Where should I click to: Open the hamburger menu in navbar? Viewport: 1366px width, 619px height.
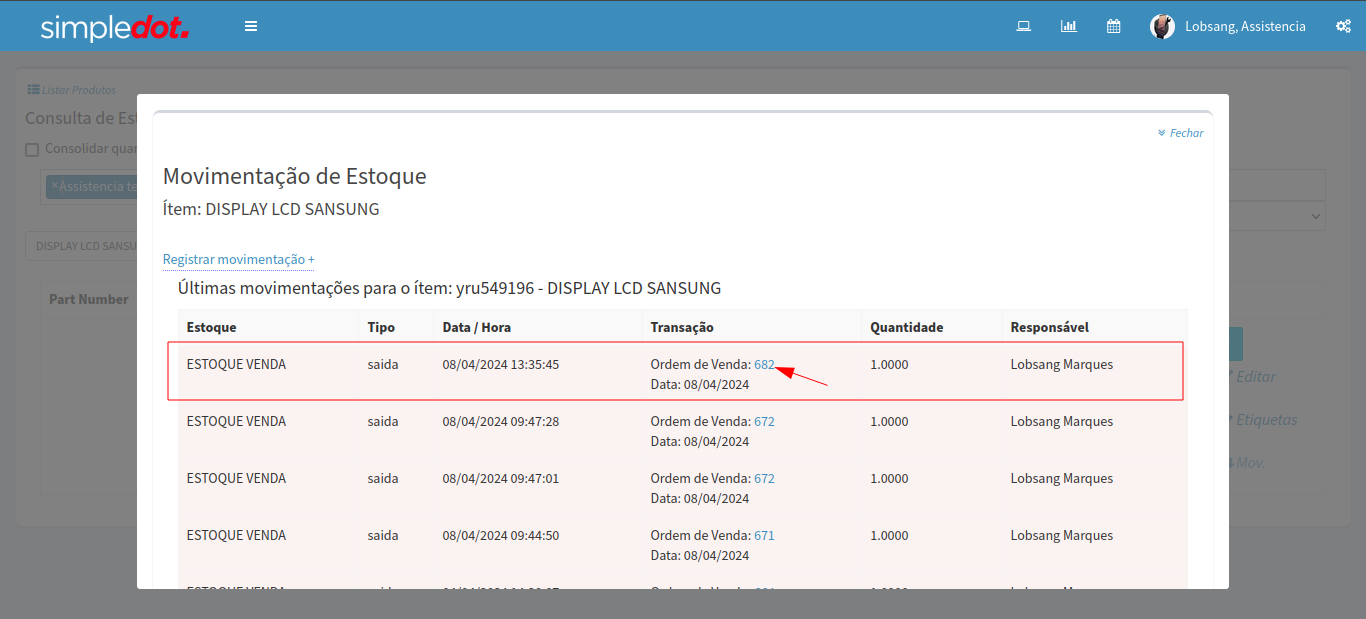pyautogui.click(x=251, y=26)
